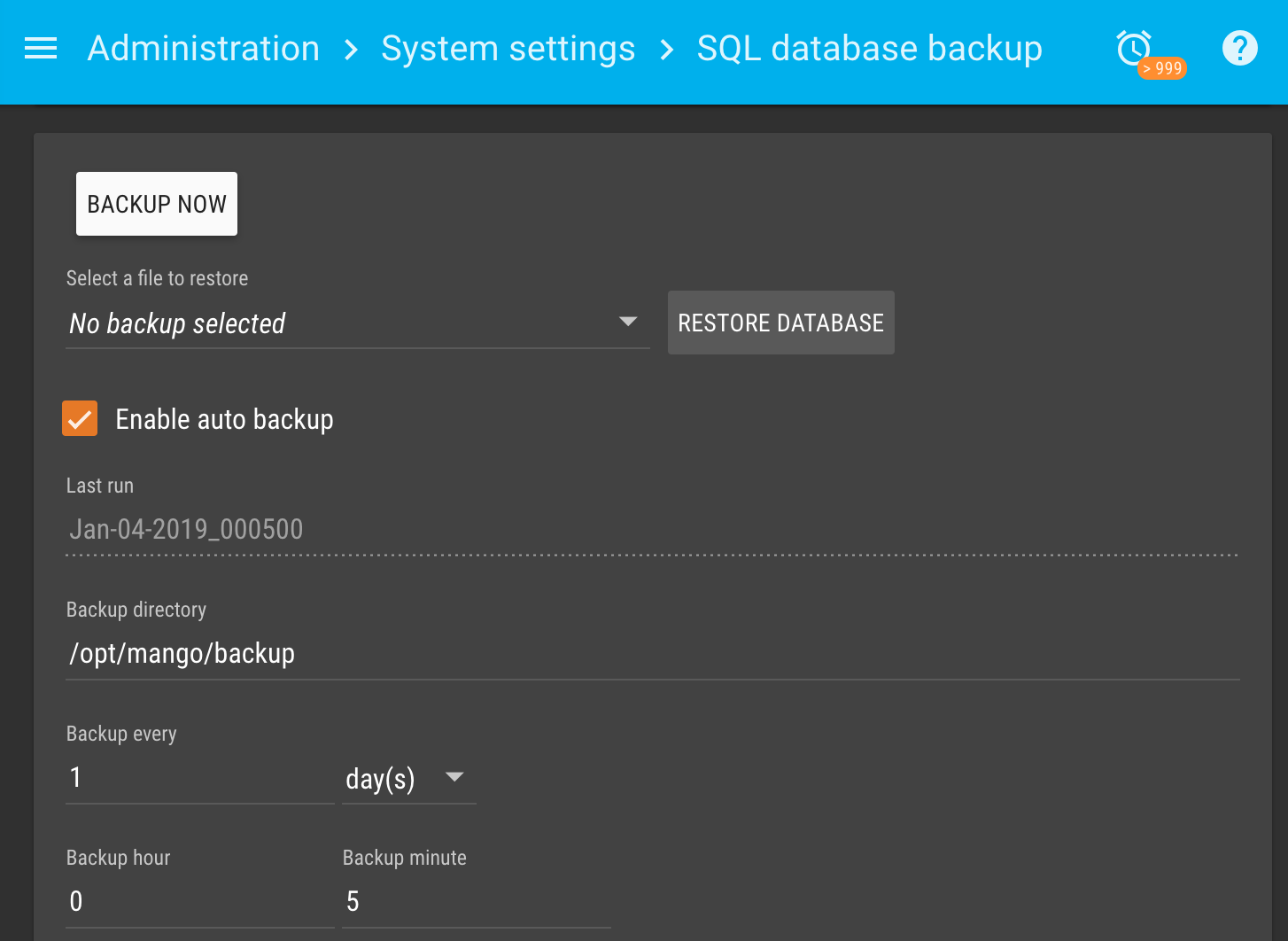Click the No backup selected dropdown arrow
The width and height of the screenshot is (1288, 941).
point(628,322)
